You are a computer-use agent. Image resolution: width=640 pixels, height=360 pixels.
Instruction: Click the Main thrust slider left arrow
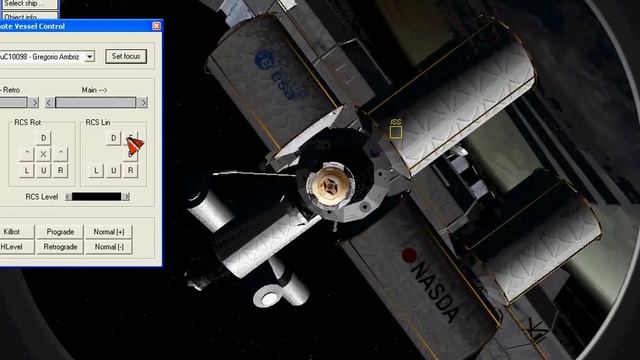pos(49,102)
